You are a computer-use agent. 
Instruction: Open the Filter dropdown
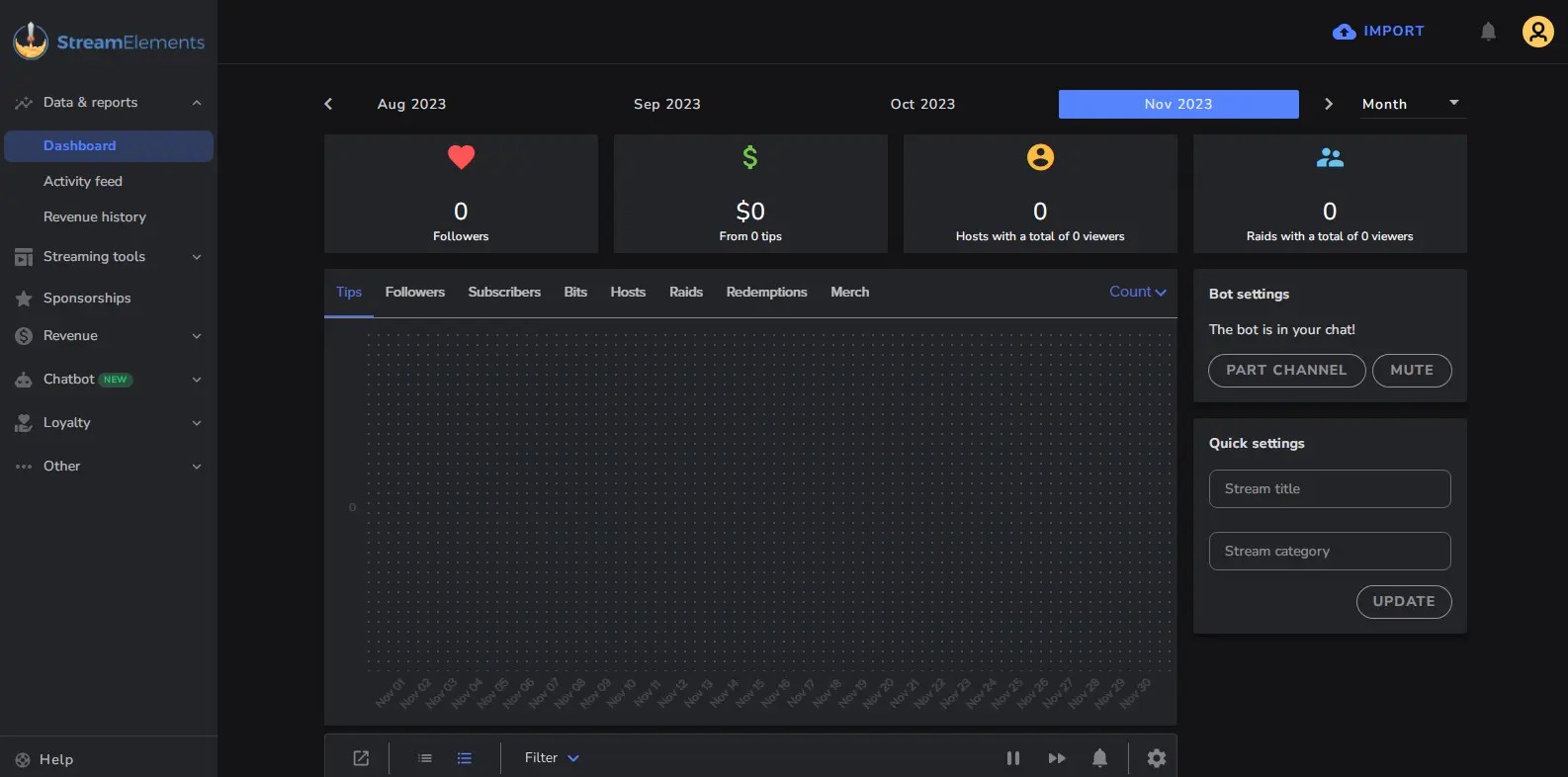552,758
